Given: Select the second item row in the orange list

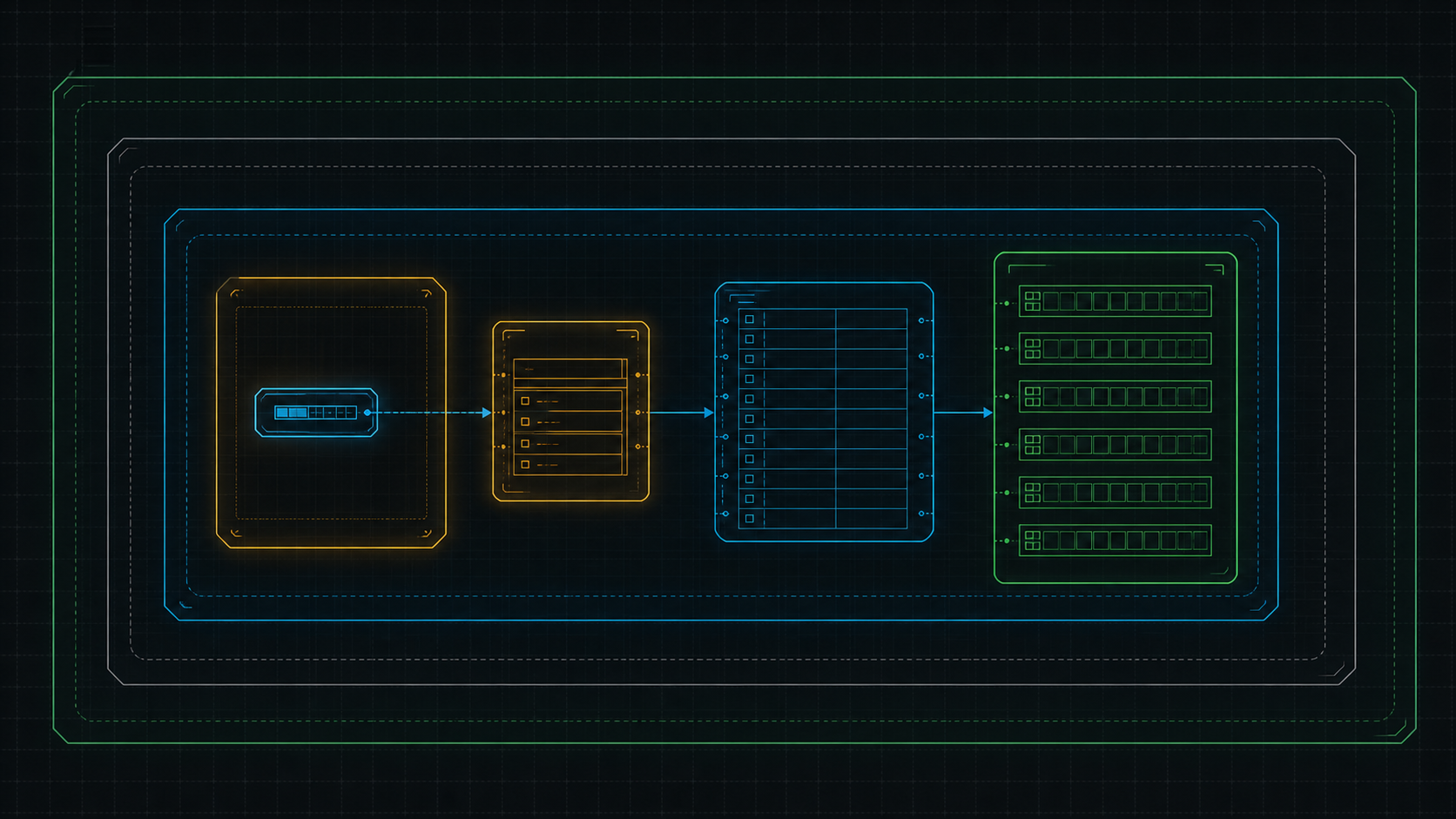Looking at the screenshot, I should pos(570,422).
